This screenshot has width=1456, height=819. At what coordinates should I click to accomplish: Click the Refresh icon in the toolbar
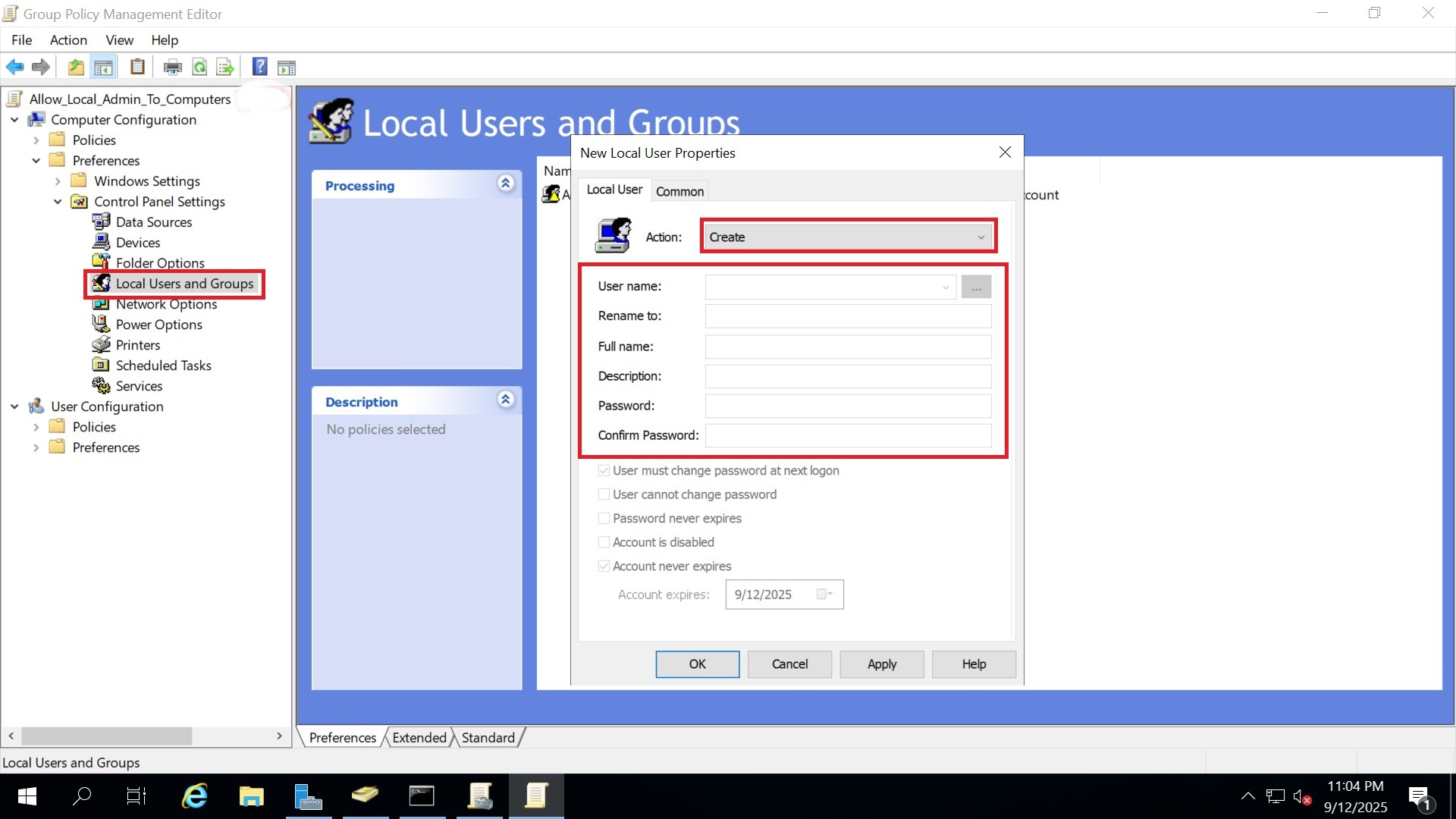[x=199, y=67]
